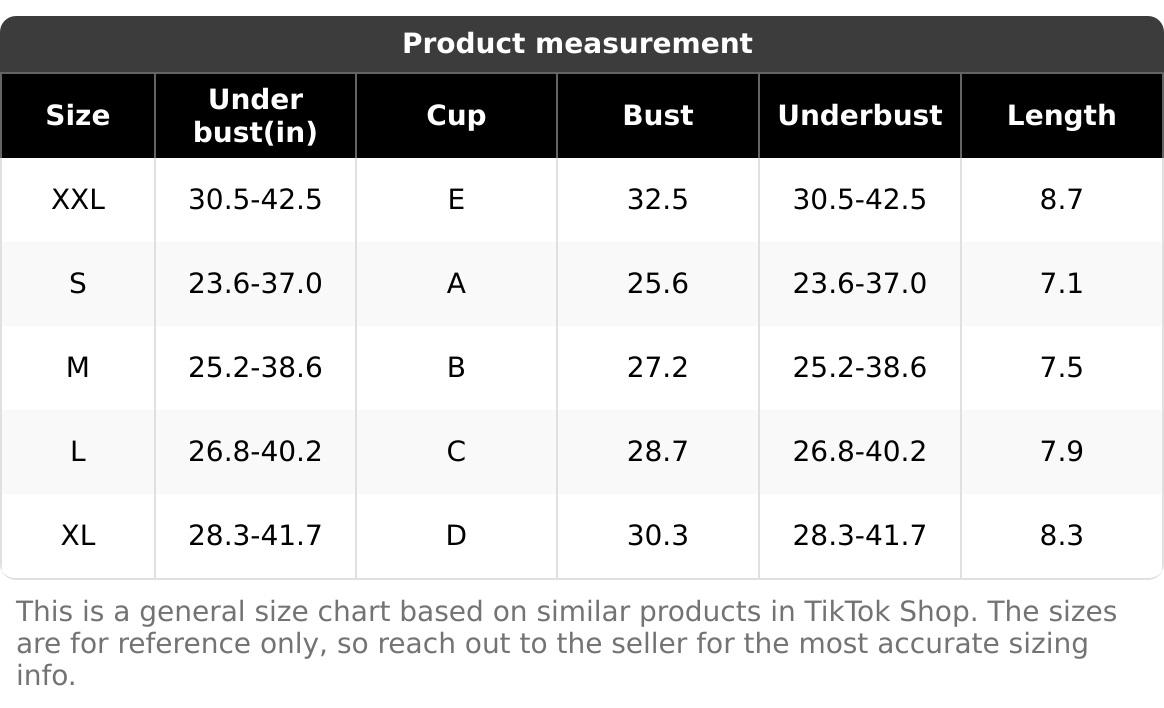Click the Under bust(in) column header
Screen dimensions: 1164x708
(255, 116)
